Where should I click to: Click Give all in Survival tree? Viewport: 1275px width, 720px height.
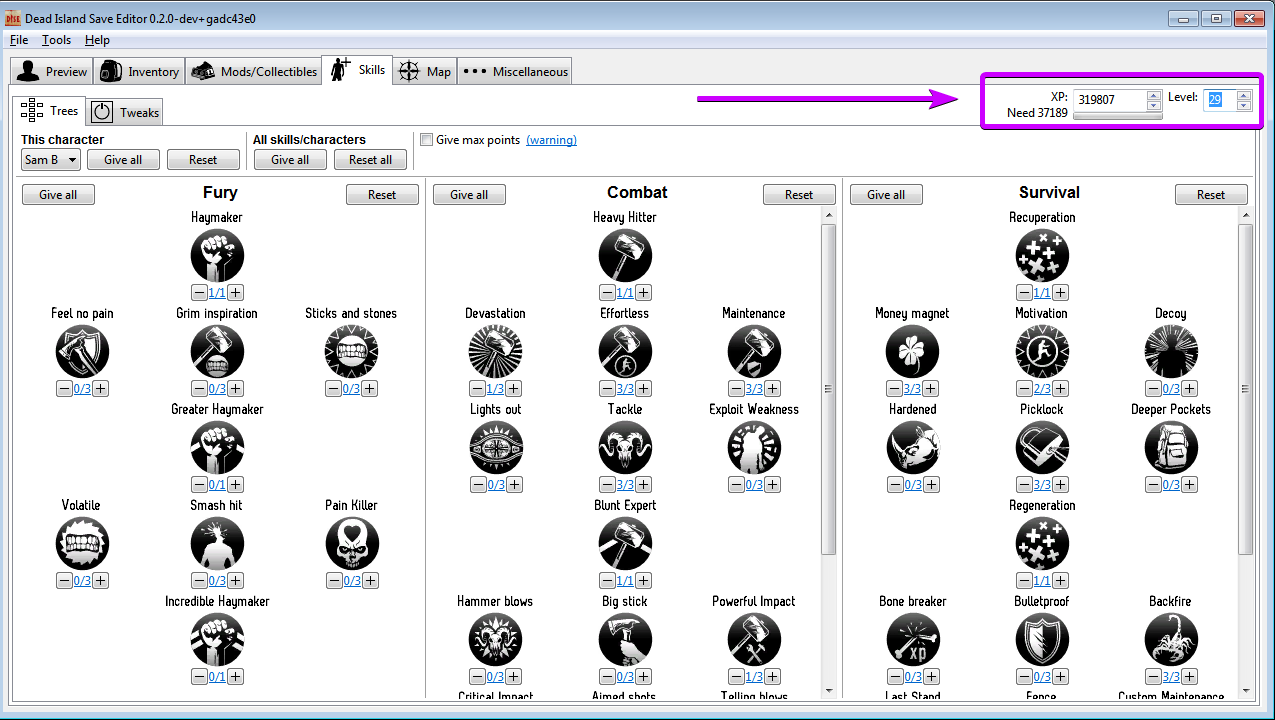point(886,195)
